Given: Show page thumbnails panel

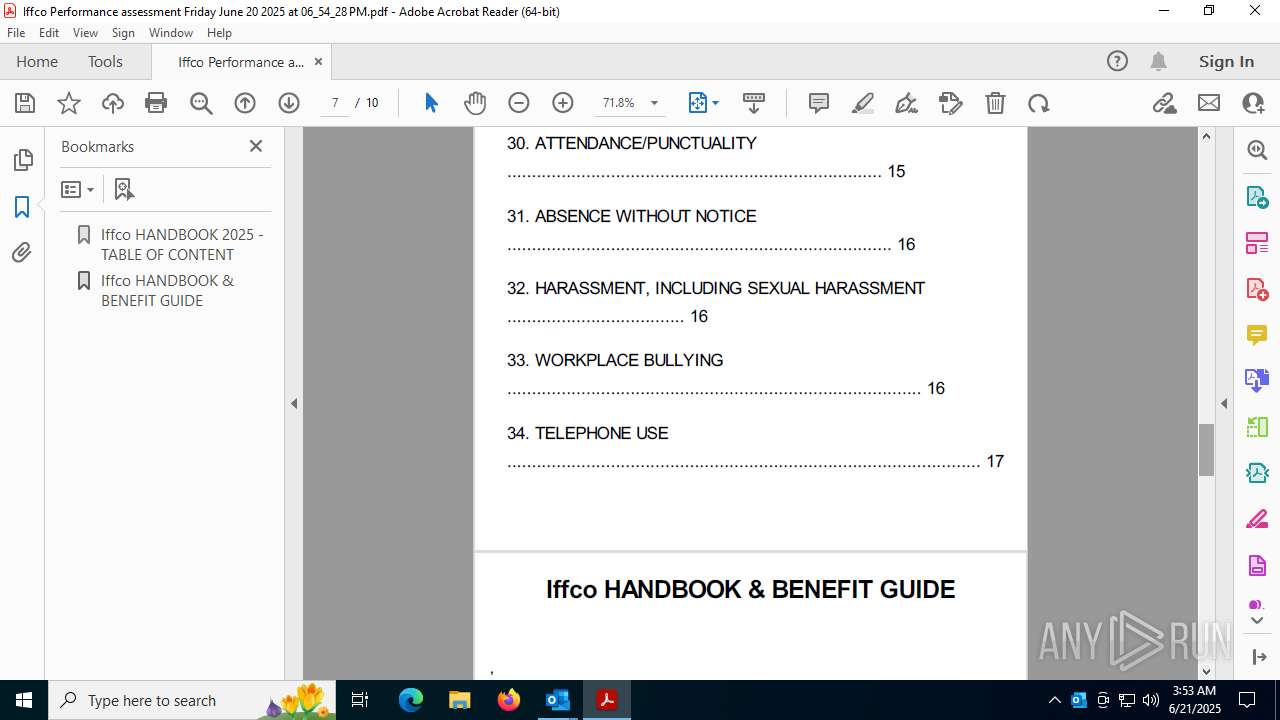Looking at the screenshot, I should pos(22,160).
